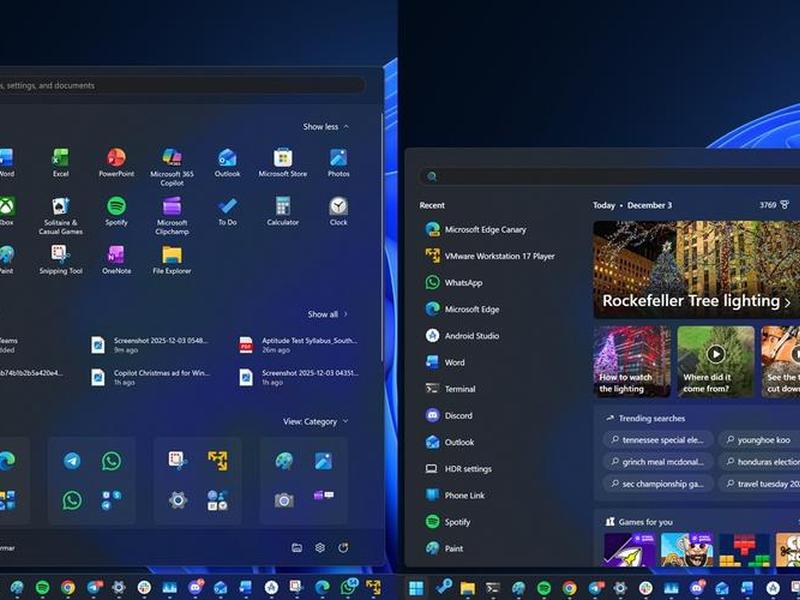Open VMware icon on the taskbar

click(x=373, y=587)
